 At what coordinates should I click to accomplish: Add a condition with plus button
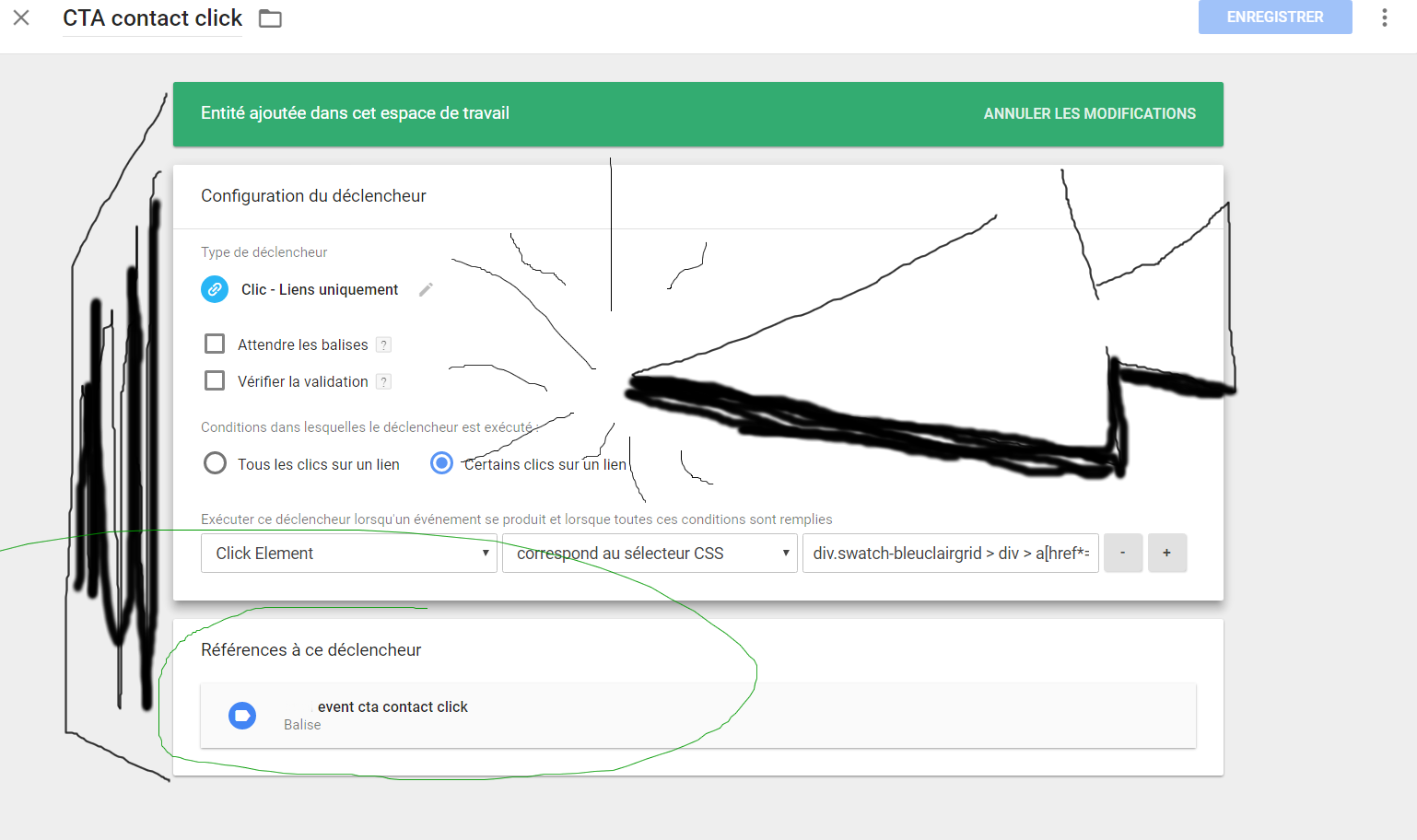(1166, 554)
